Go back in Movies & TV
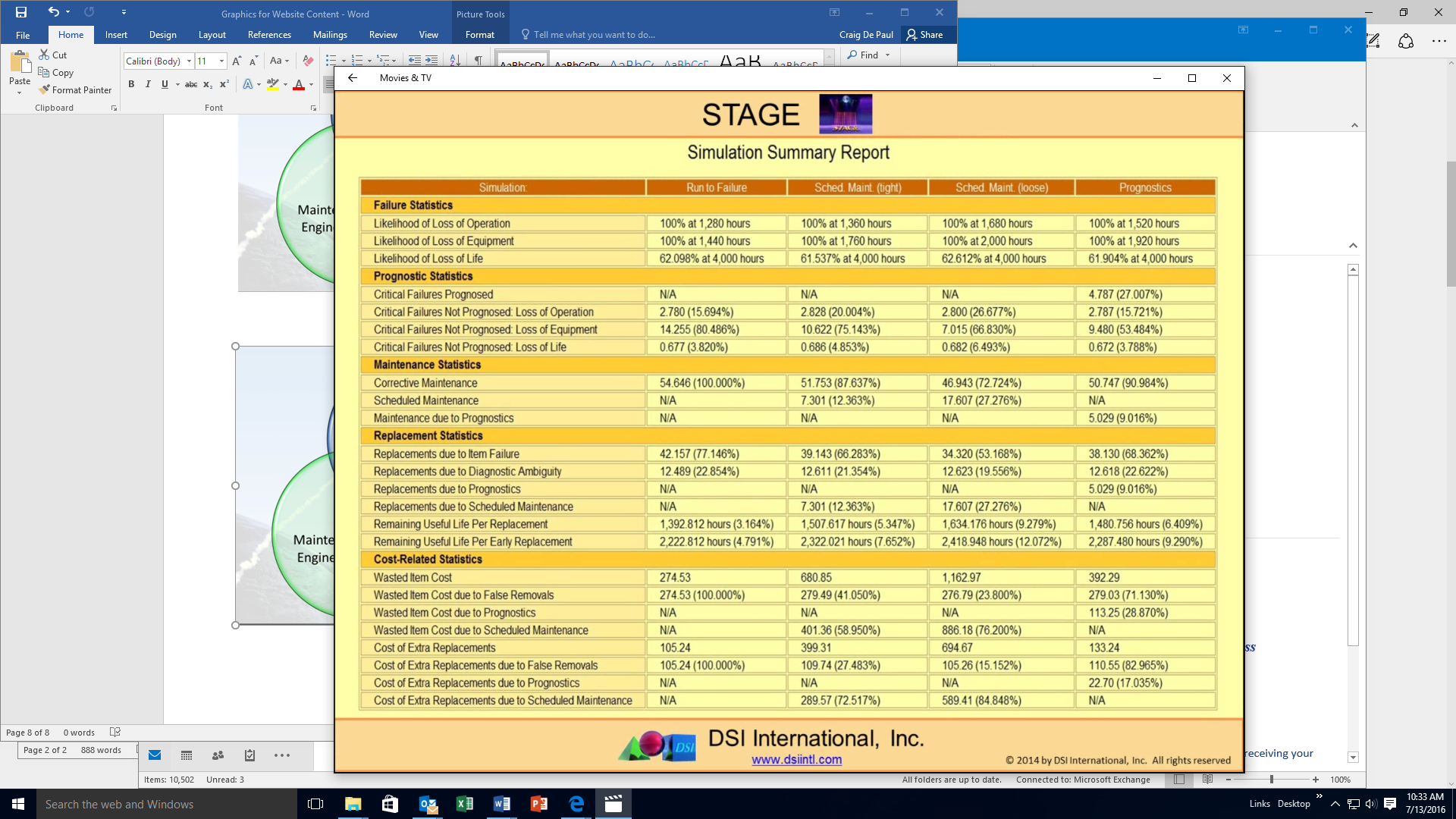This screenshot has width=1456, height=819. [353, 78]
